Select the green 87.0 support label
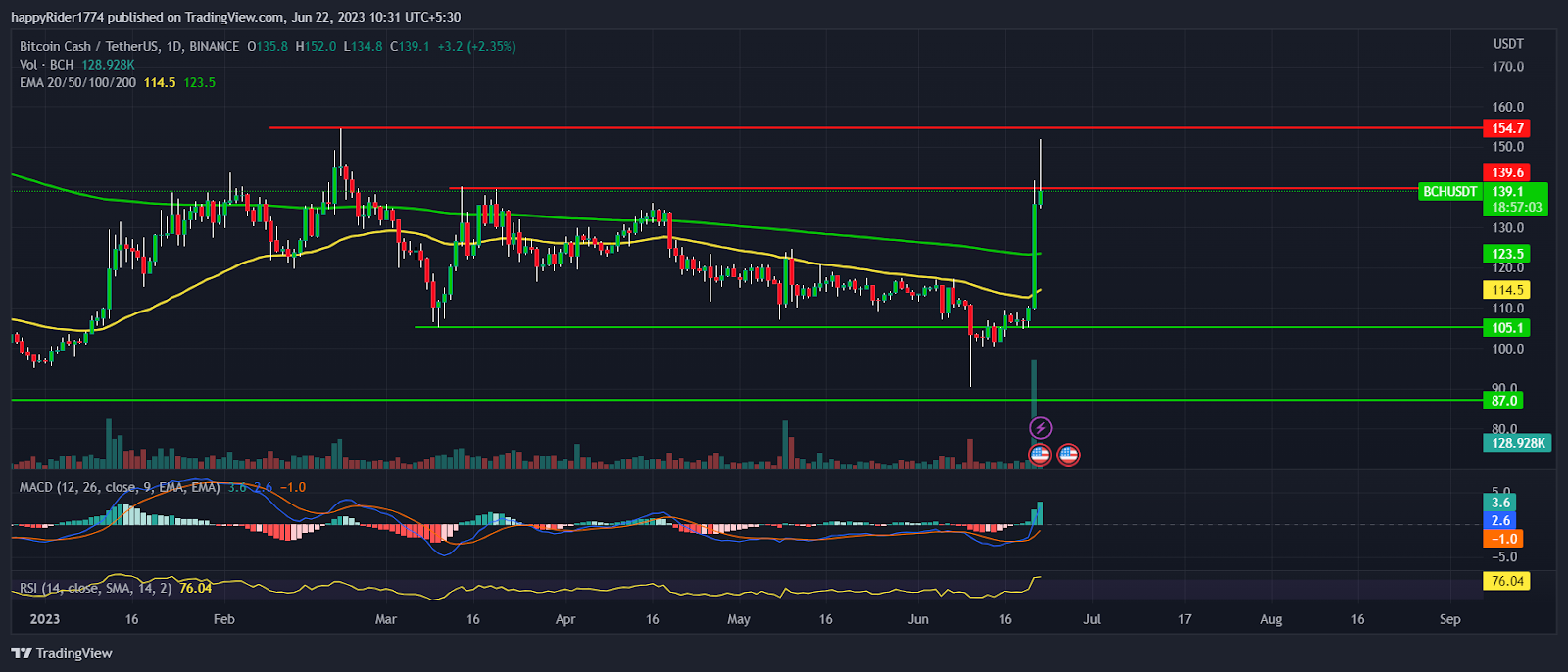 click(1504, 400)
